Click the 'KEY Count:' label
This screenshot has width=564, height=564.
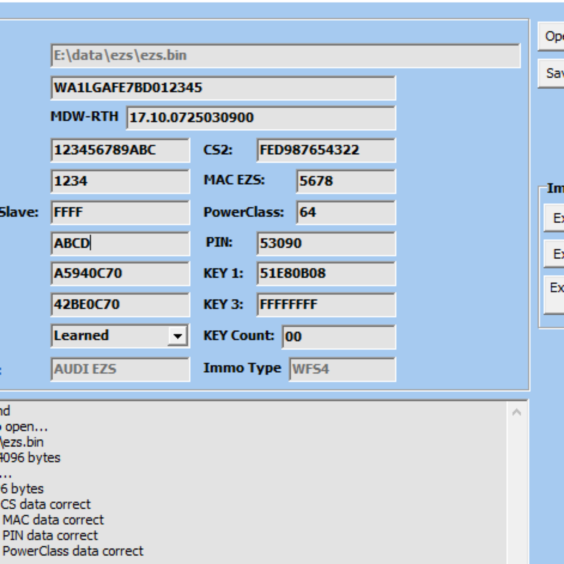pyautogui.click(x=239, y=336)
